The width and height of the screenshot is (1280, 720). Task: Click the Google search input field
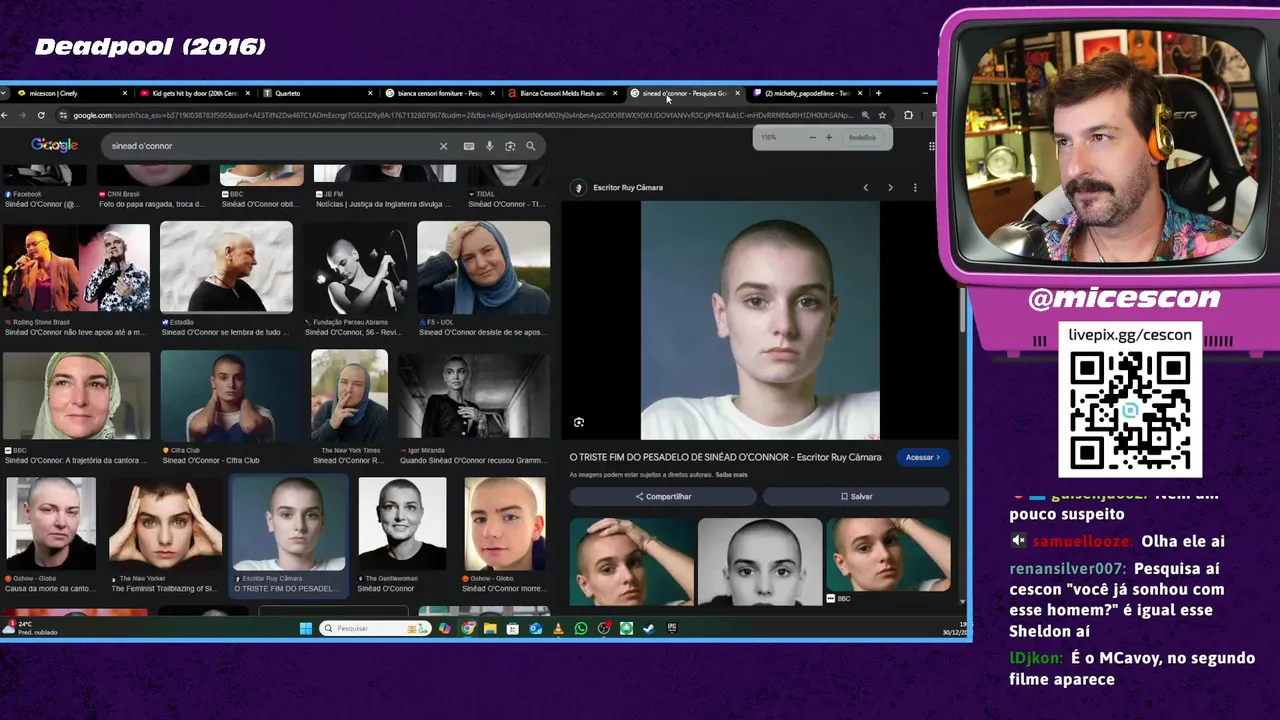(x=270, y=146)
